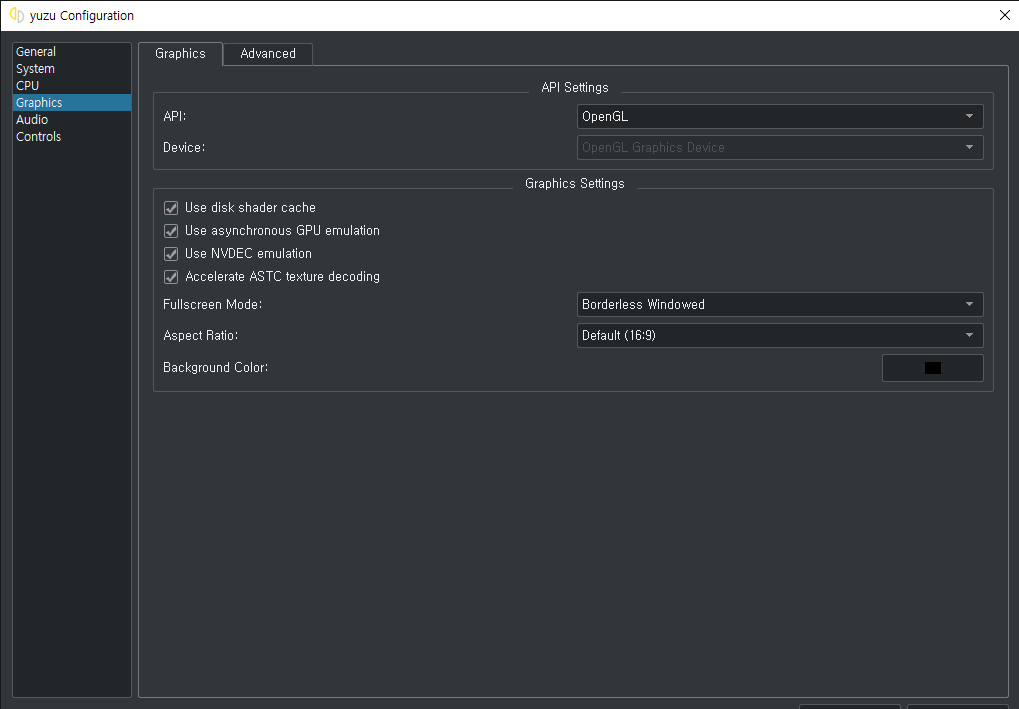Click the Device label text

pos(184,148)
